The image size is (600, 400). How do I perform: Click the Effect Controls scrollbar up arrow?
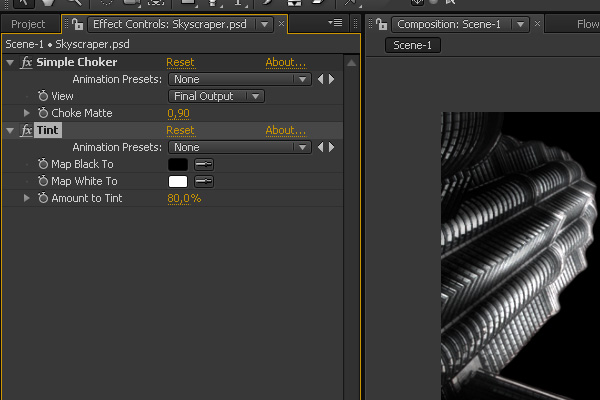click(351, 63)
